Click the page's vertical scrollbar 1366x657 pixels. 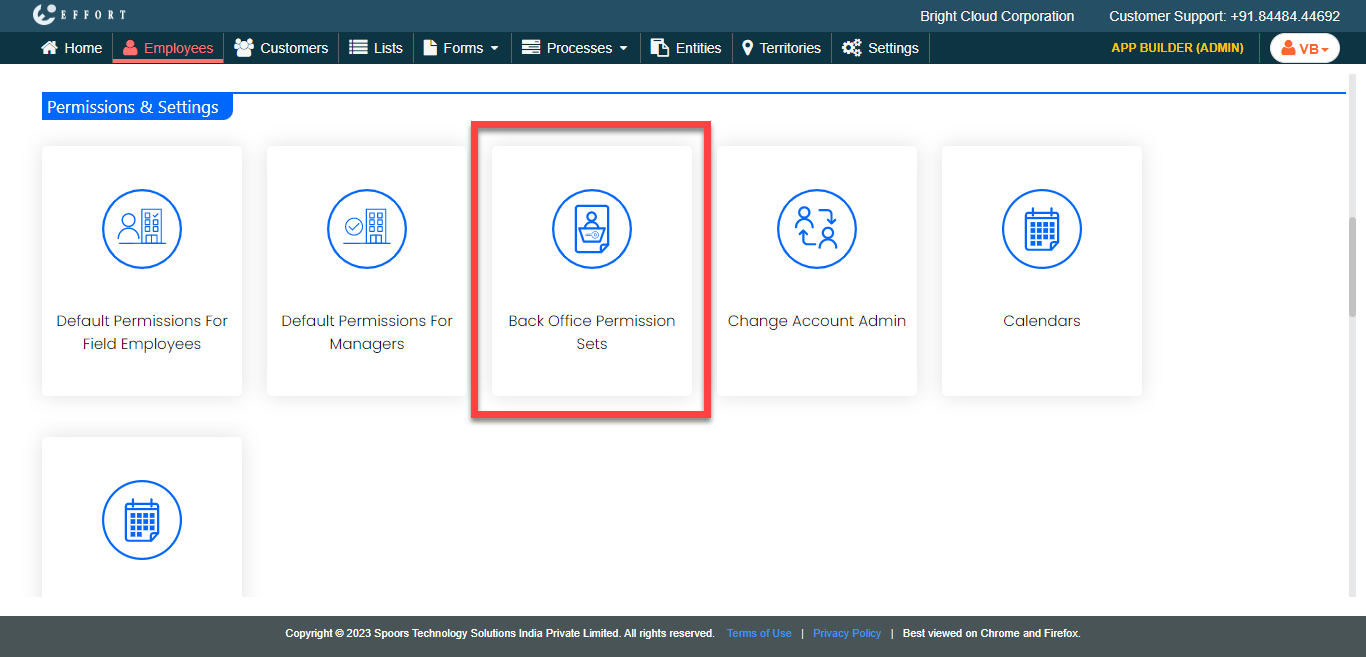click(1353, 266)
